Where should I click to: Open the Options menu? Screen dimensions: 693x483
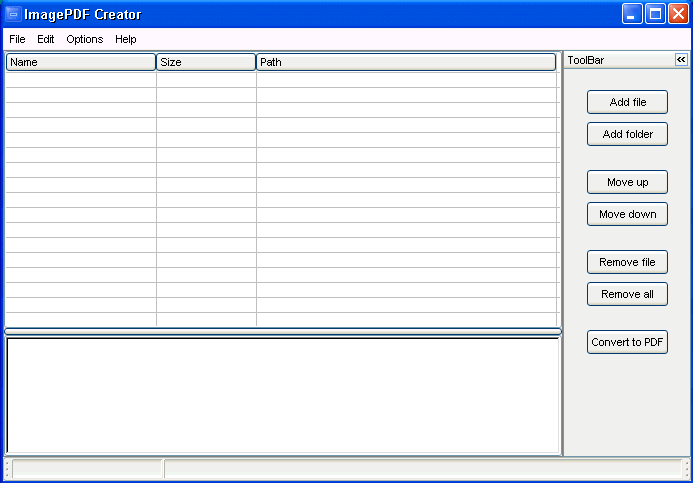[x=85, y=39]
